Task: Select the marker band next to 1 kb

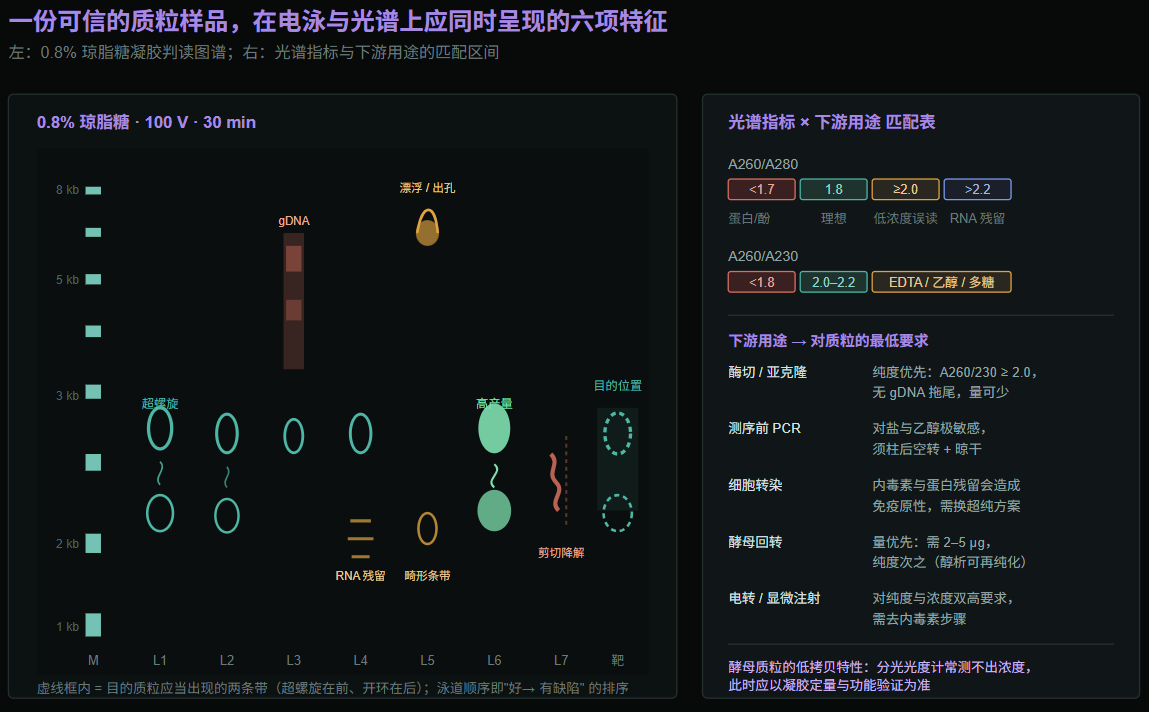Action: [93, 625]
